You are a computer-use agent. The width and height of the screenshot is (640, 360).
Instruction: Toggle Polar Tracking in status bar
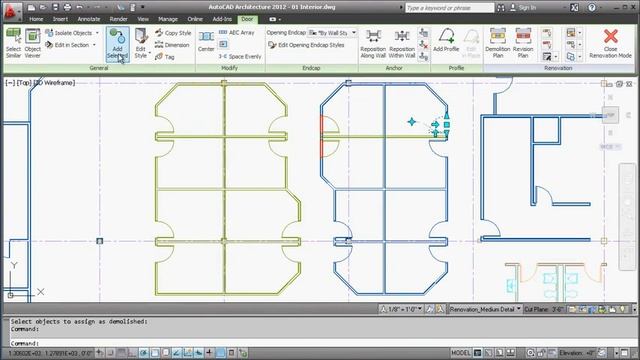(144, 353)
